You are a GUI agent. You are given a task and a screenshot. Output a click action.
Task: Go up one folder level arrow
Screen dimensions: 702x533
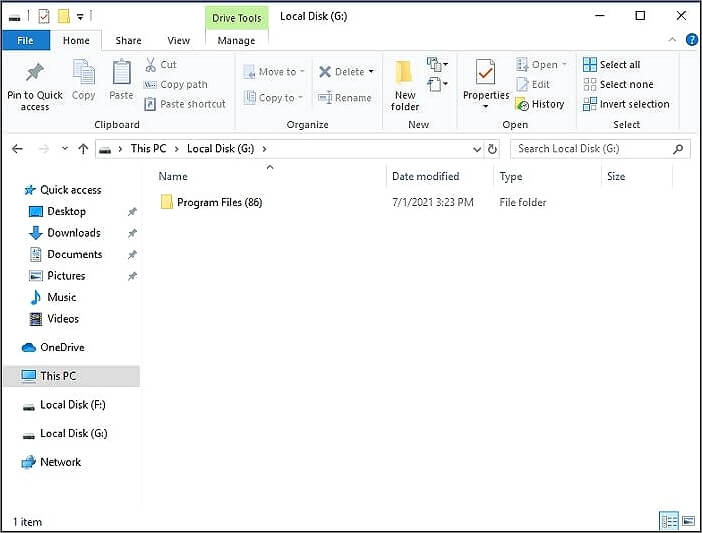pos(83,149)
